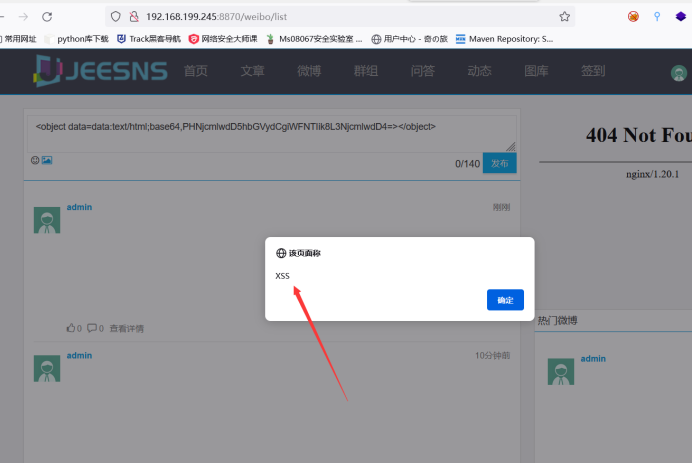The width and height of the screenshot is (692, 464).
Task: Open the 微博 nav item
Action: coord(309,71)
